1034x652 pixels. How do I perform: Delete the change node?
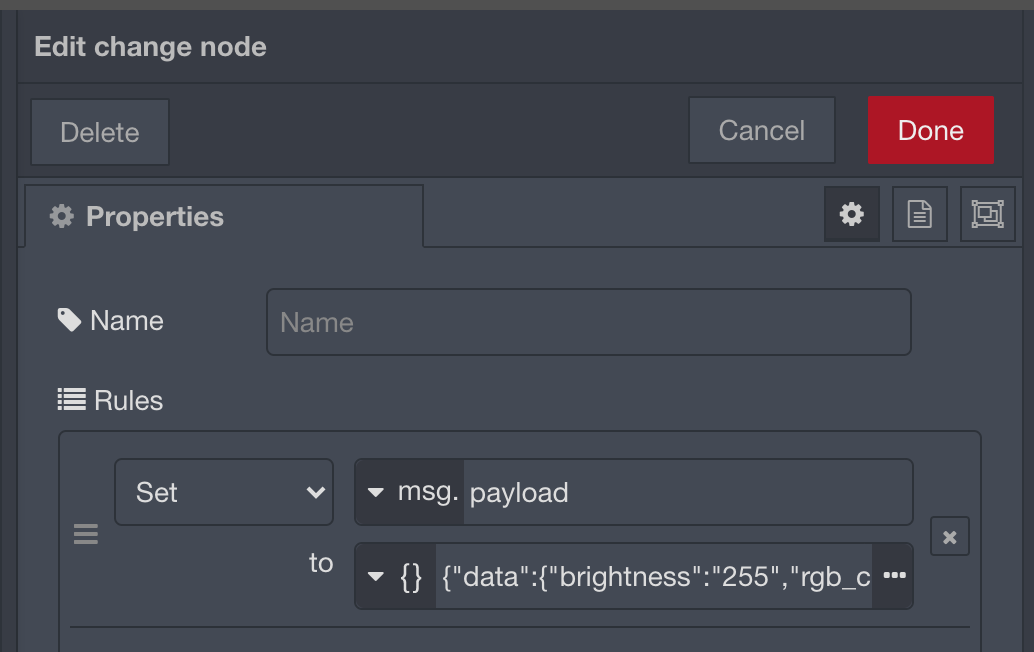point(100,131)
